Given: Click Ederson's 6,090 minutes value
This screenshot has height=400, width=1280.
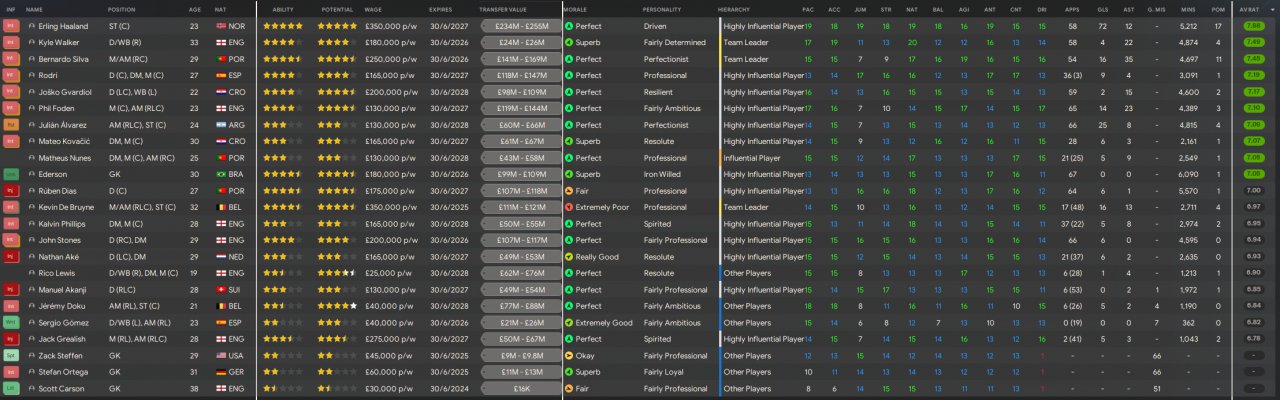Looking at the screenshot, I should click(x=1188, y=174).
